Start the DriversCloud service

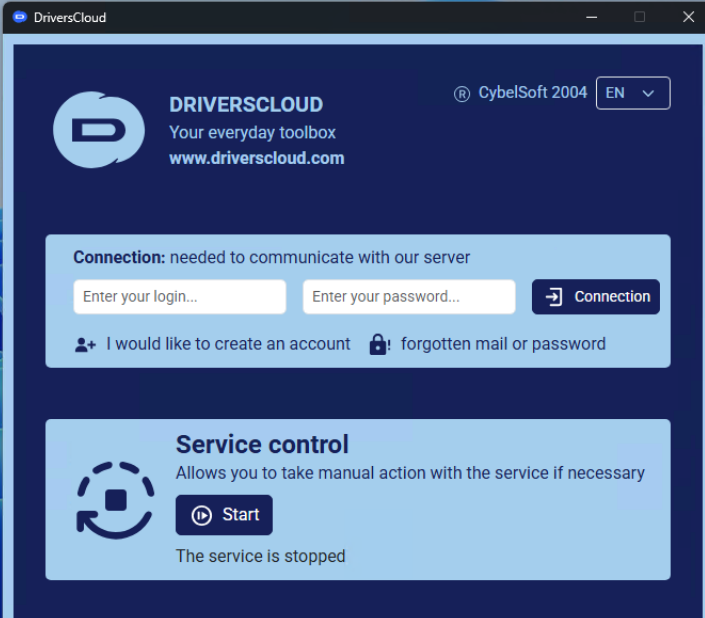coord(224,515)
